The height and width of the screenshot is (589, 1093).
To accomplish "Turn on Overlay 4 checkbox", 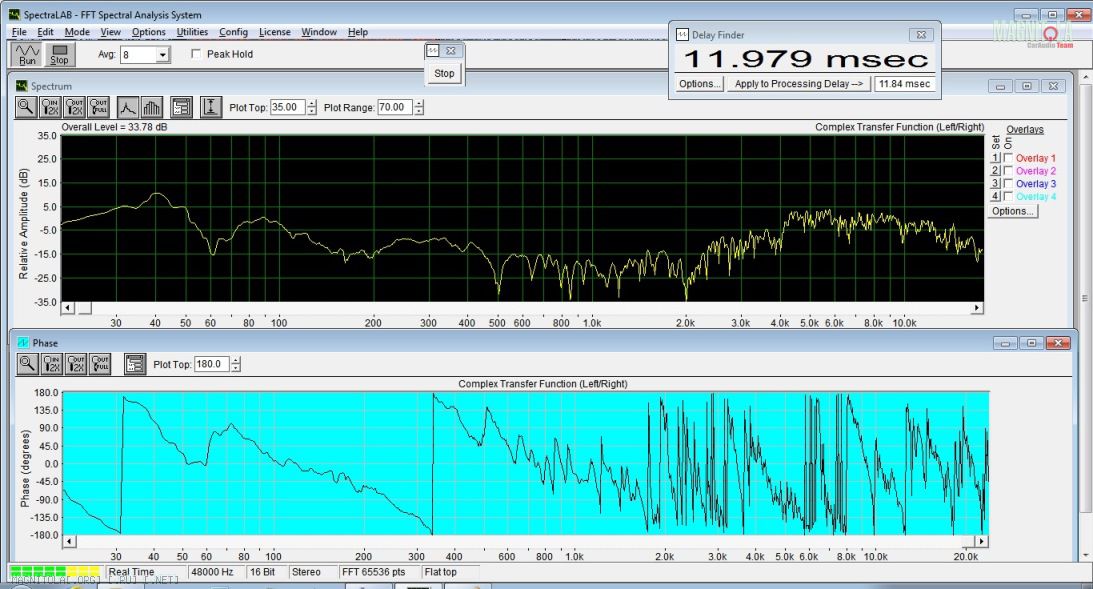I will tap(1008, 197).
